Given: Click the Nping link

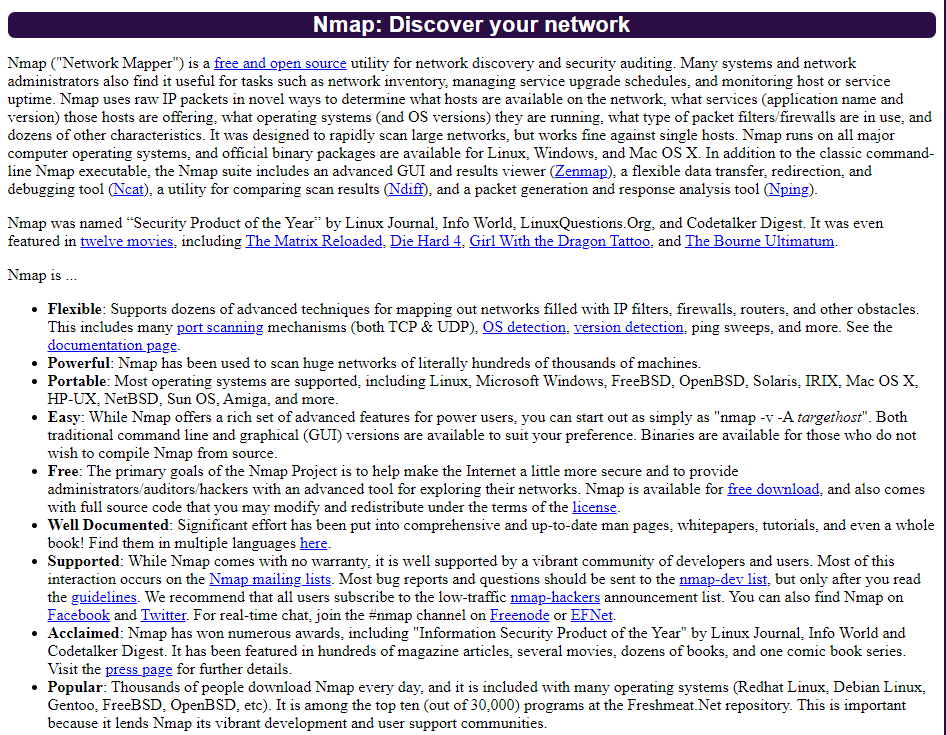Looking at the screenshot, I should click(789, 189).
